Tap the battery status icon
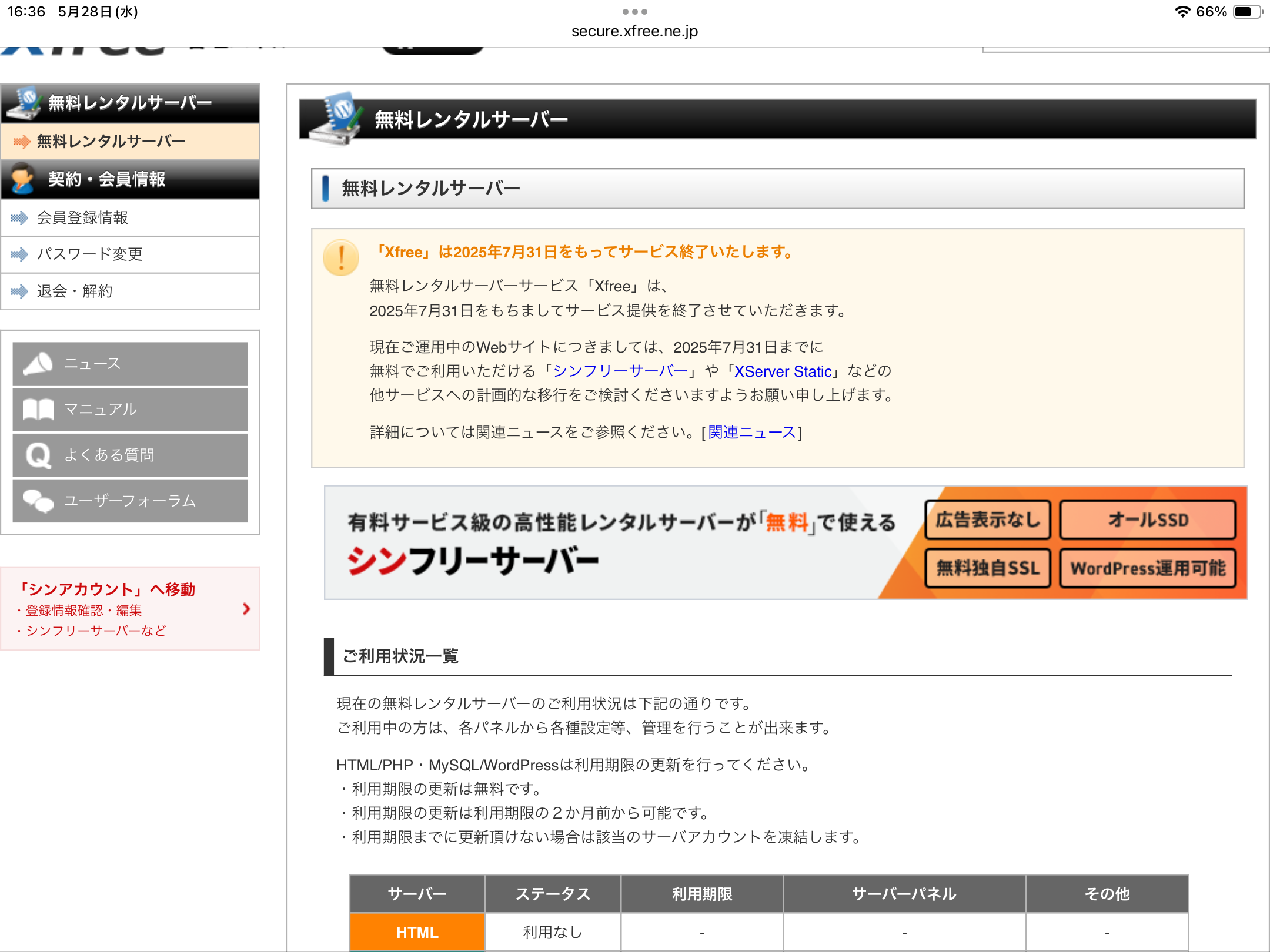The height and width of the screenshot is (952, 1270). pos(1248,12)
